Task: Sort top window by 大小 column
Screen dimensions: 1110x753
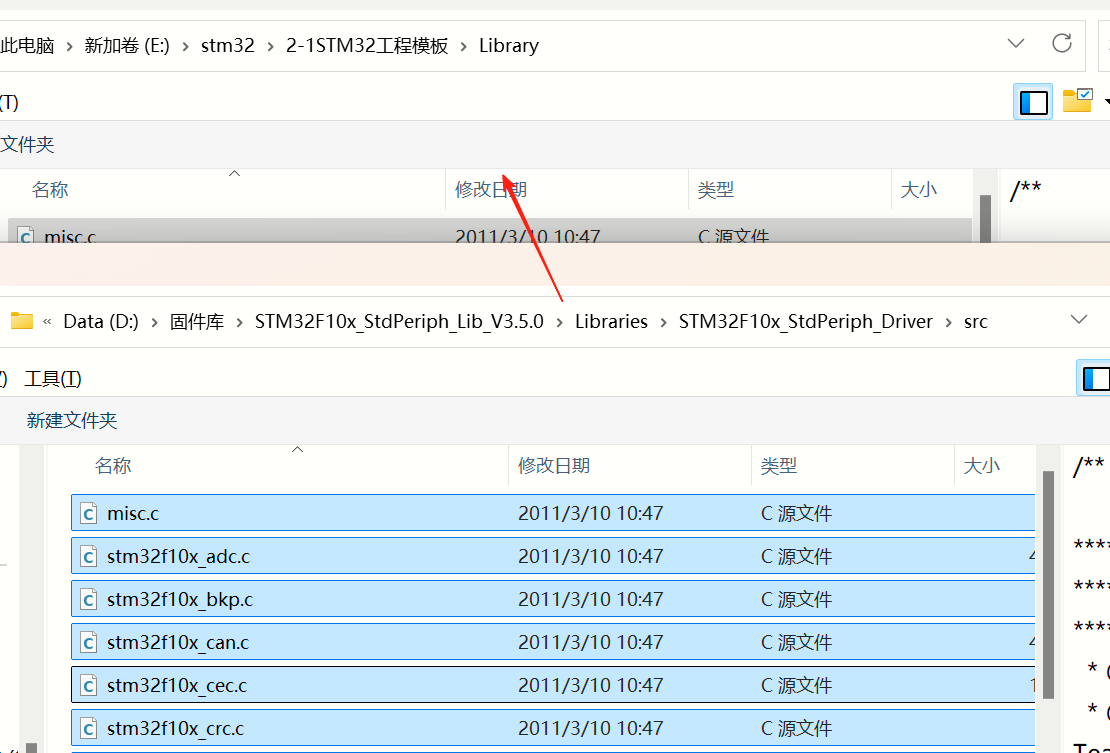Action: [918, 190]
